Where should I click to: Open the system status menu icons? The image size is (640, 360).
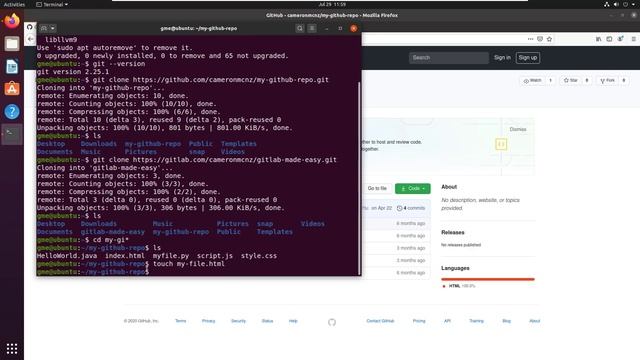tap(620, 4)
